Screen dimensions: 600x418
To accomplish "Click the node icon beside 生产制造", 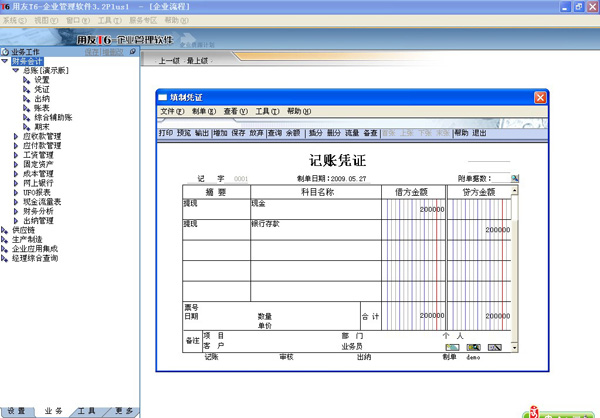I will (5, 240).
